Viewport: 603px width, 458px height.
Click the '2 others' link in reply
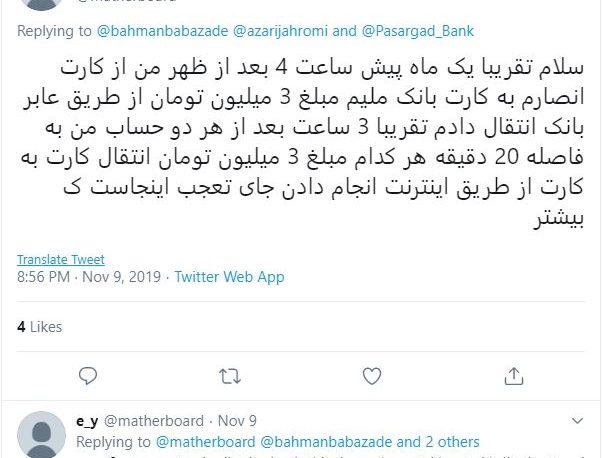[452, 442]
